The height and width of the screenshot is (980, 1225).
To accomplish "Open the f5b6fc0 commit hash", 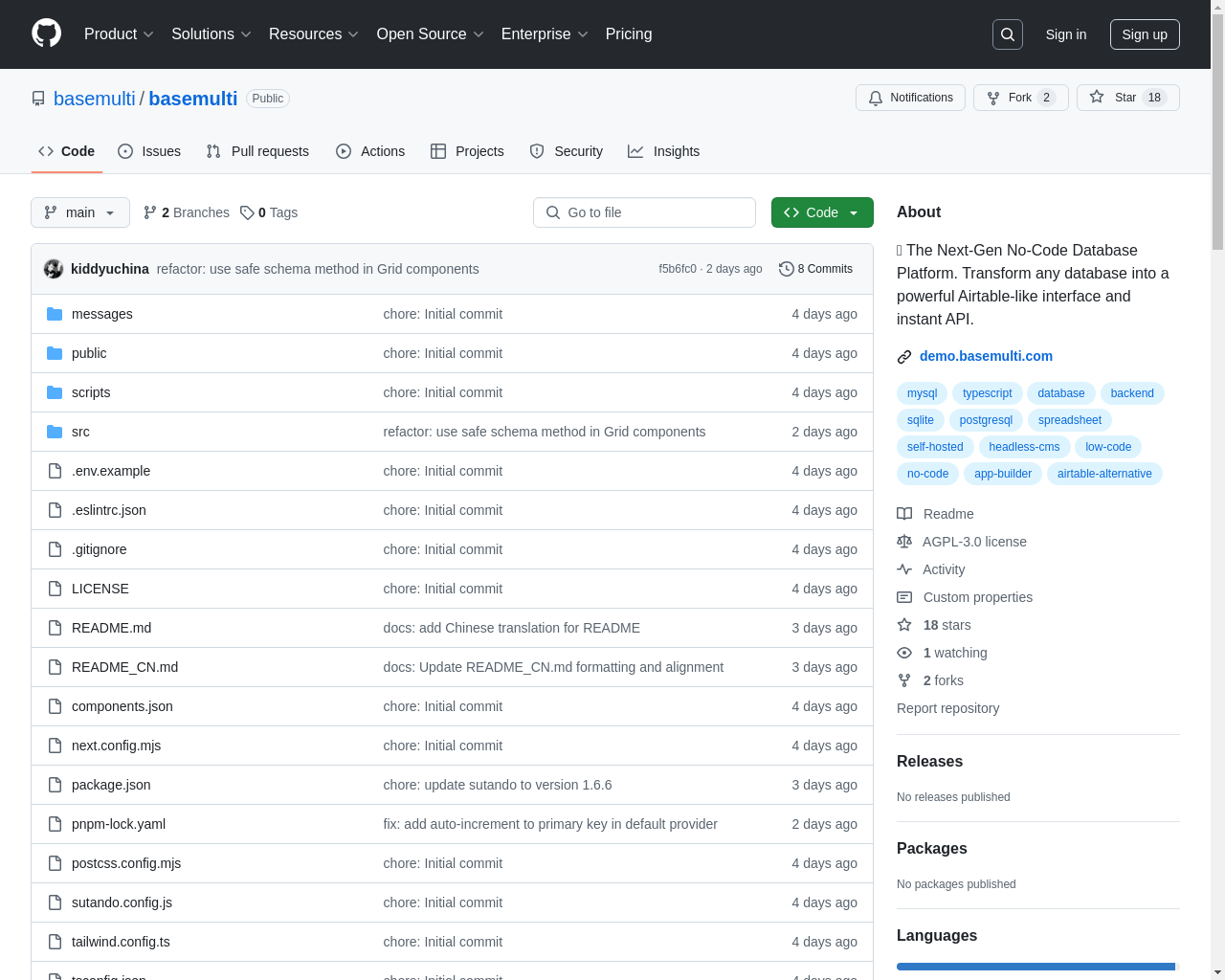I will click(x=678, y=269).
